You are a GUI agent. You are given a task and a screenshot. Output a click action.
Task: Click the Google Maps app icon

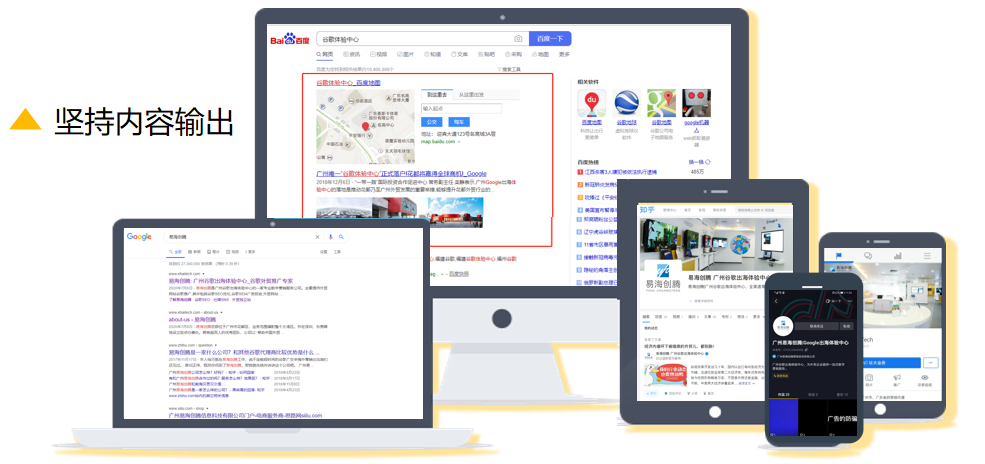click(x=661, y=102)
